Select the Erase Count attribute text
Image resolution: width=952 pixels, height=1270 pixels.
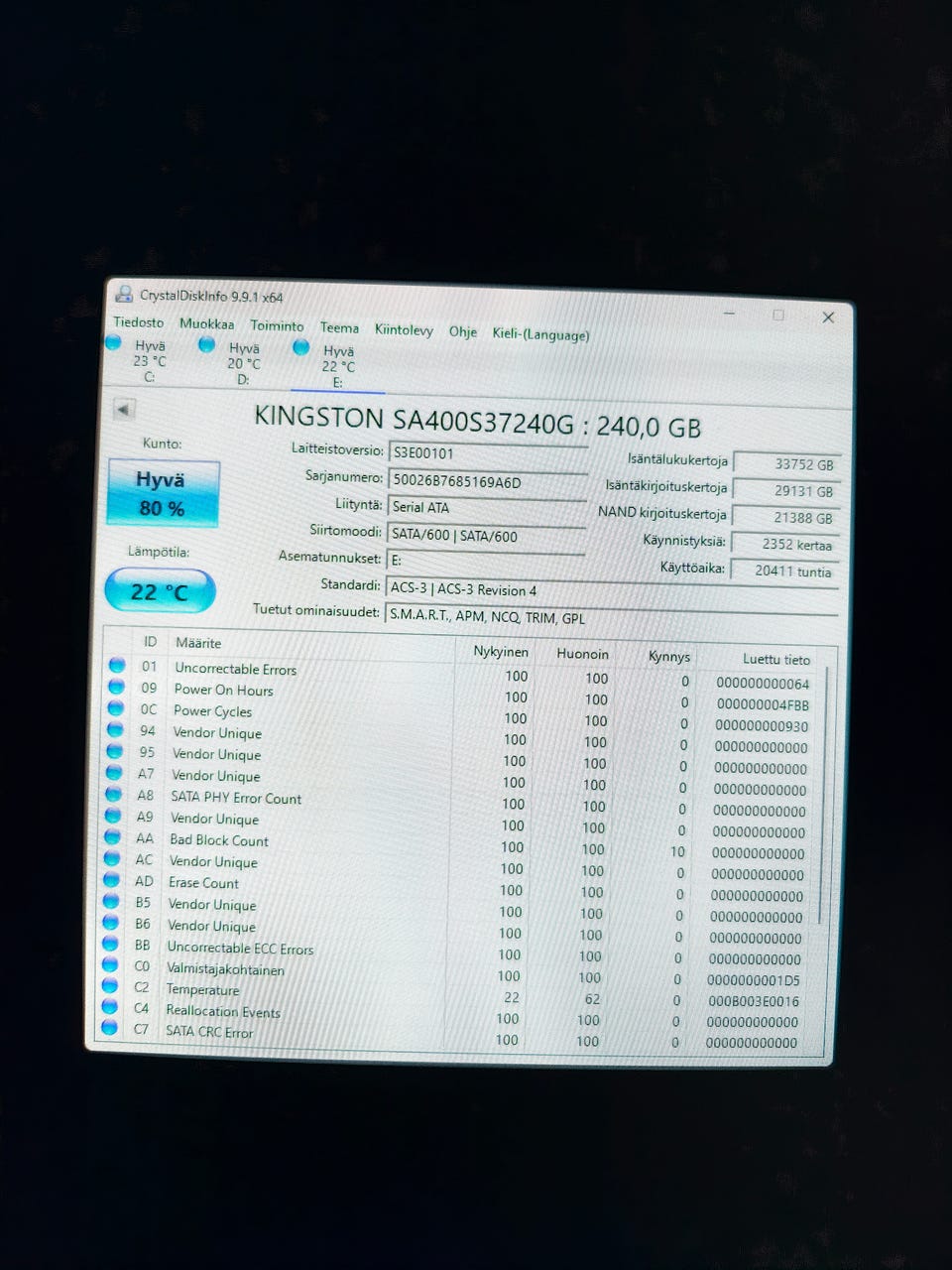click(x=203, y=883)
